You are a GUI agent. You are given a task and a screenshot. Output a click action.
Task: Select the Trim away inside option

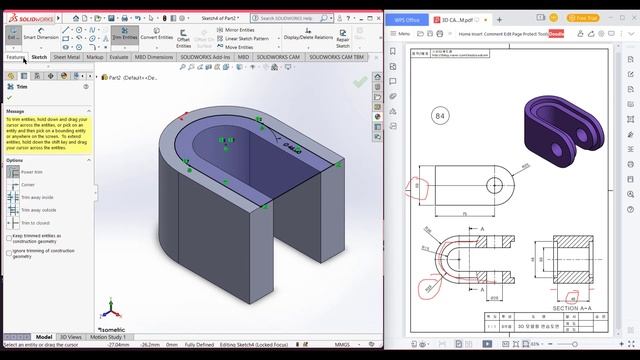[30, 198]
